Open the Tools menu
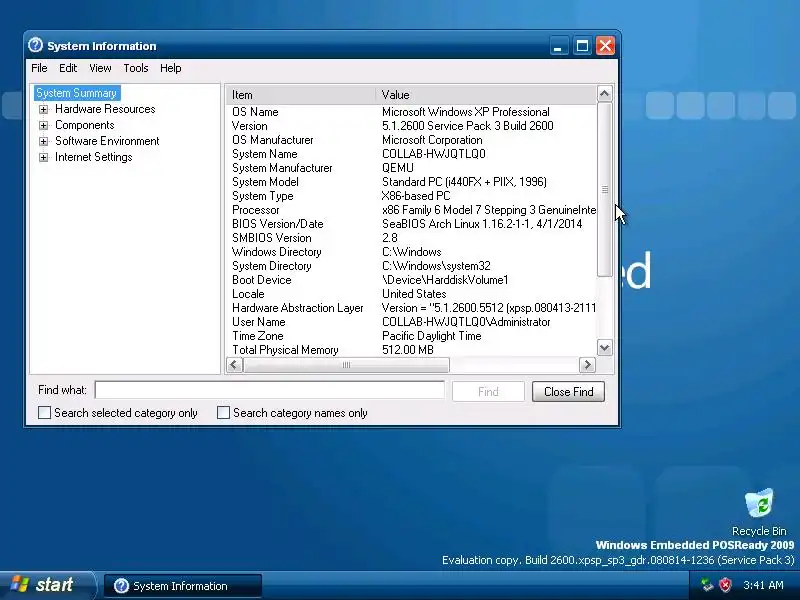The height and width of the screenshot is (600, 800). click(136, 68)
